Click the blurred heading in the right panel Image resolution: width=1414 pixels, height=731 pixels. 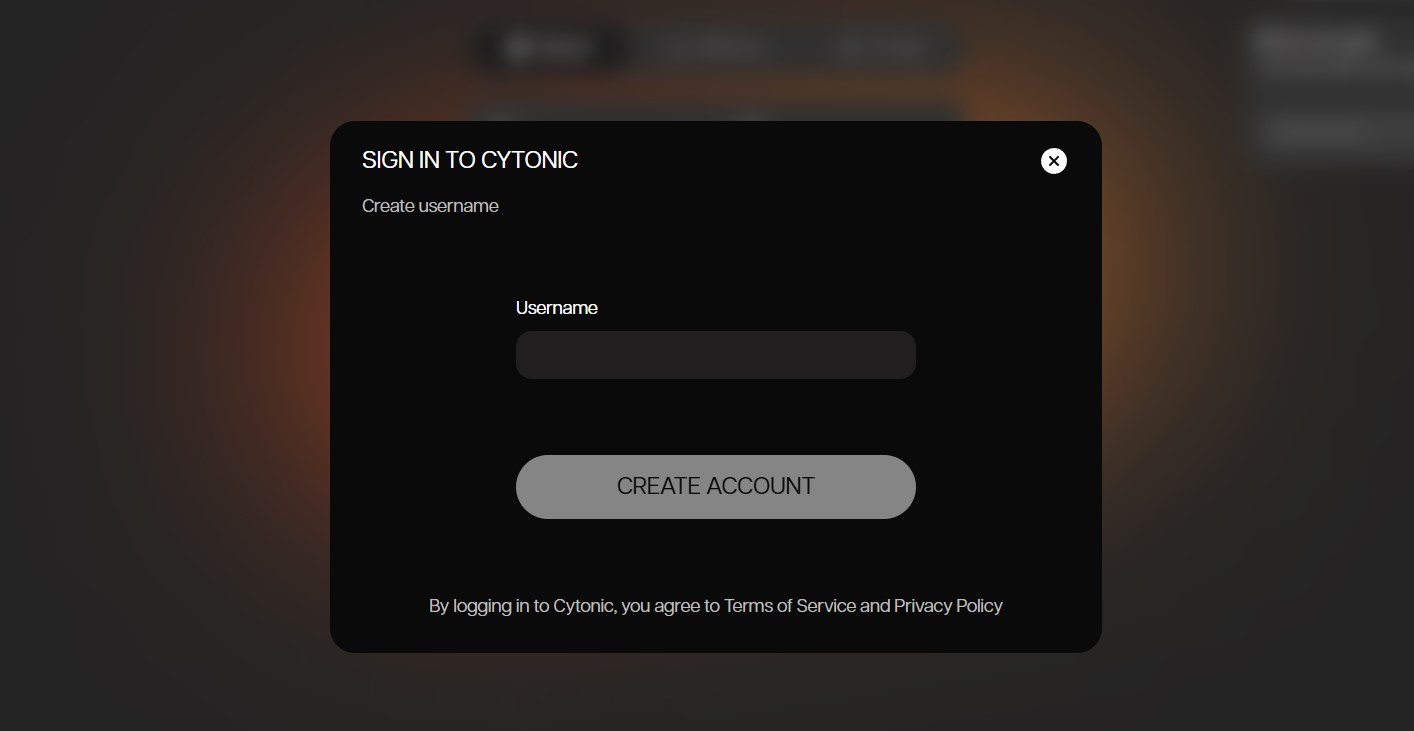1318,42
